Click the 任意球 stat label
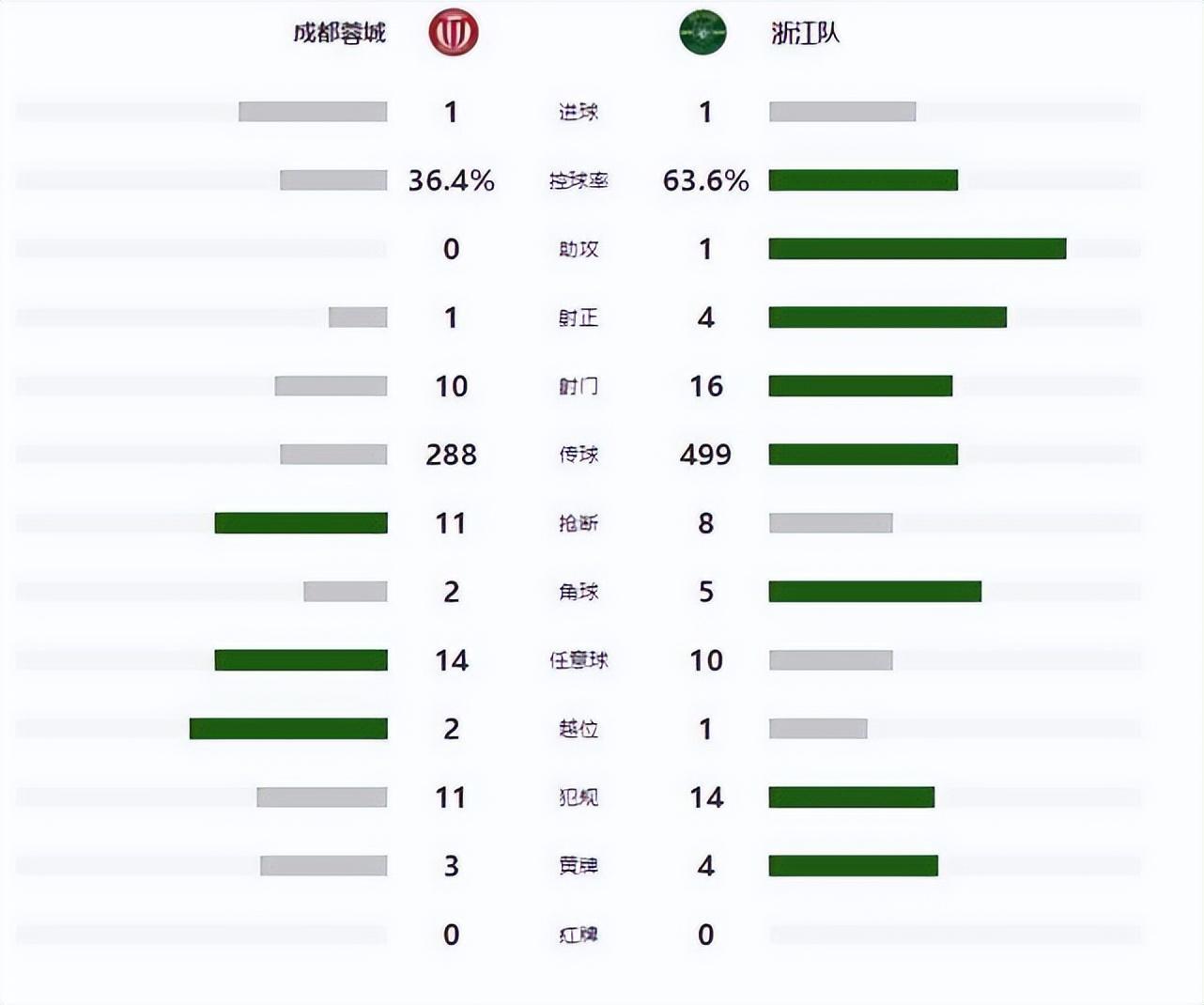The image size is (1204, 1005). point(579,660)
